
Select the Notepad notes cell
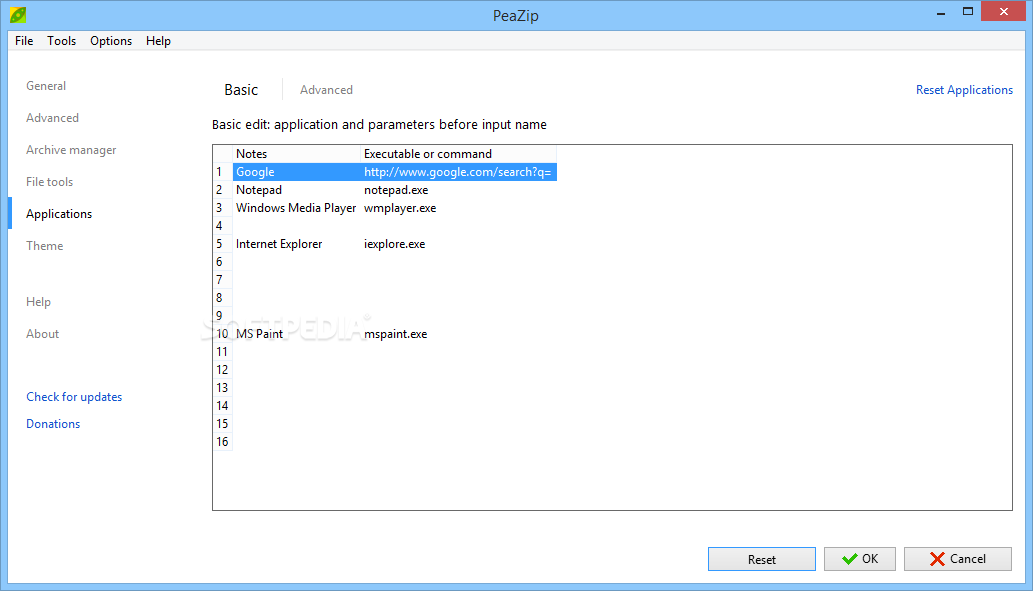pyautogui.click(x=296, y=190)
